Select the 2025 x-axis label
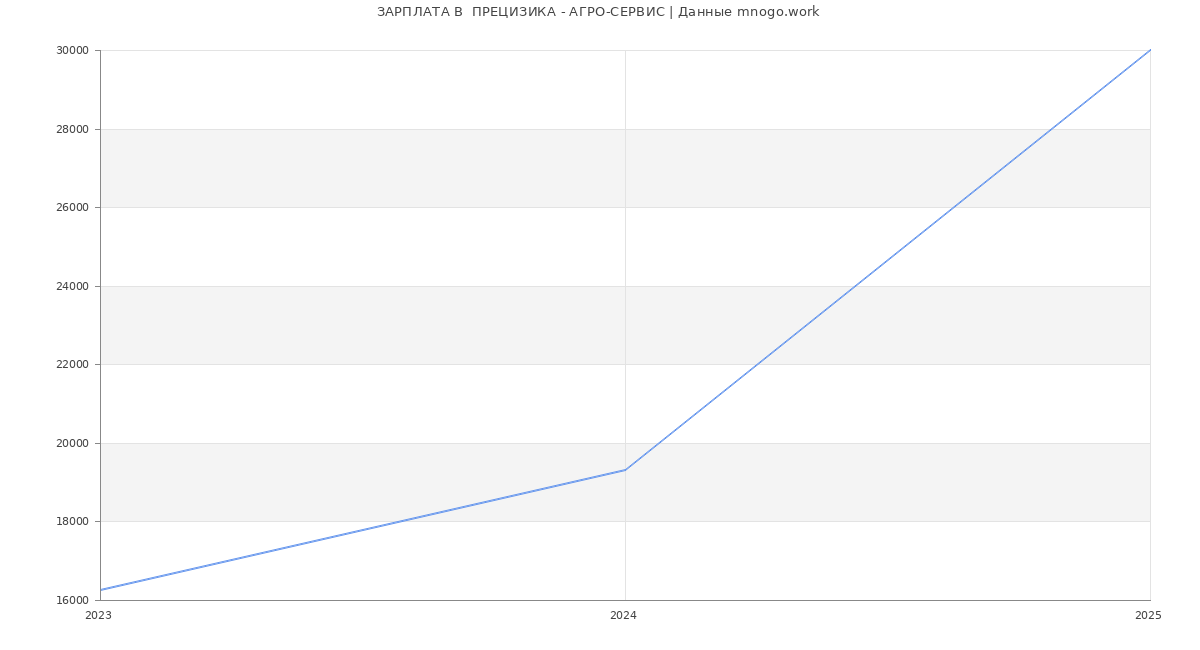The height and width of the screenshot is (650, 1200). pyautogui.click(x=1148, y=616)
